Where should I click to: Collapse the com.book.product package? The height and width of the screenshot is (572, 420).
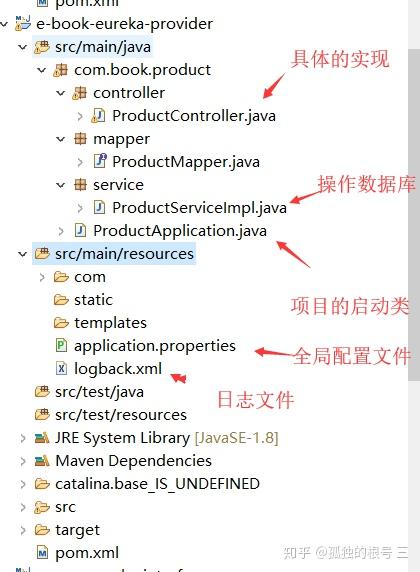coord(42,70)
